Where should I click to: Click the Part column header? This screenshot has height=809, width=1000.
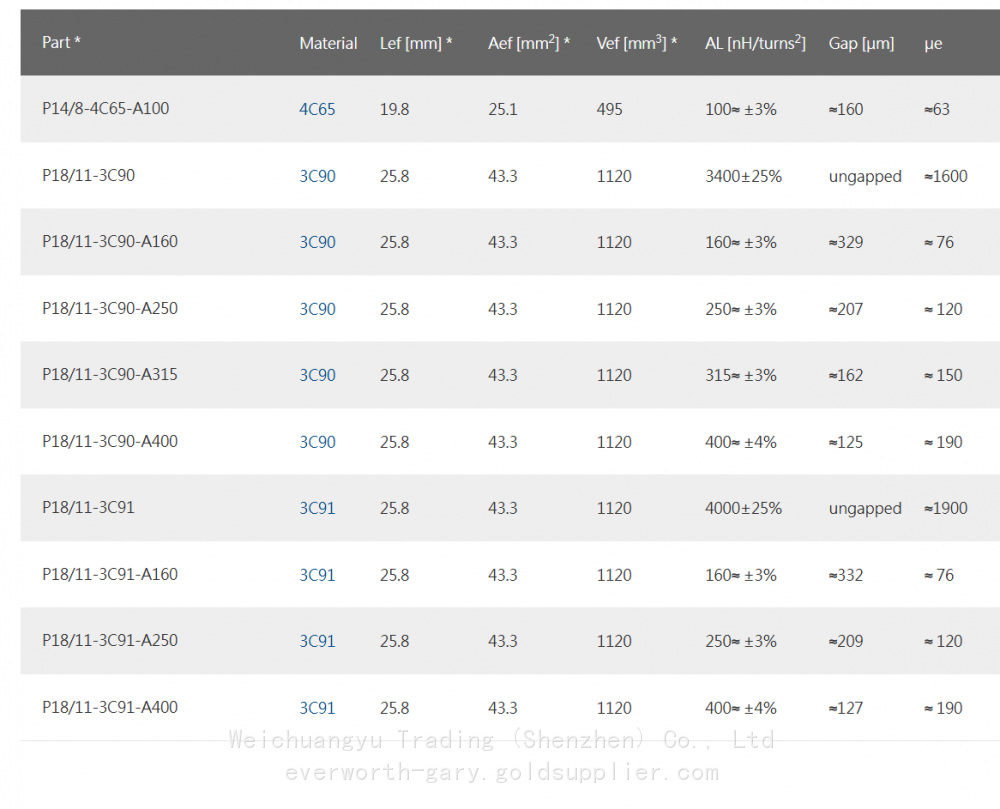[x=61, y=43]
